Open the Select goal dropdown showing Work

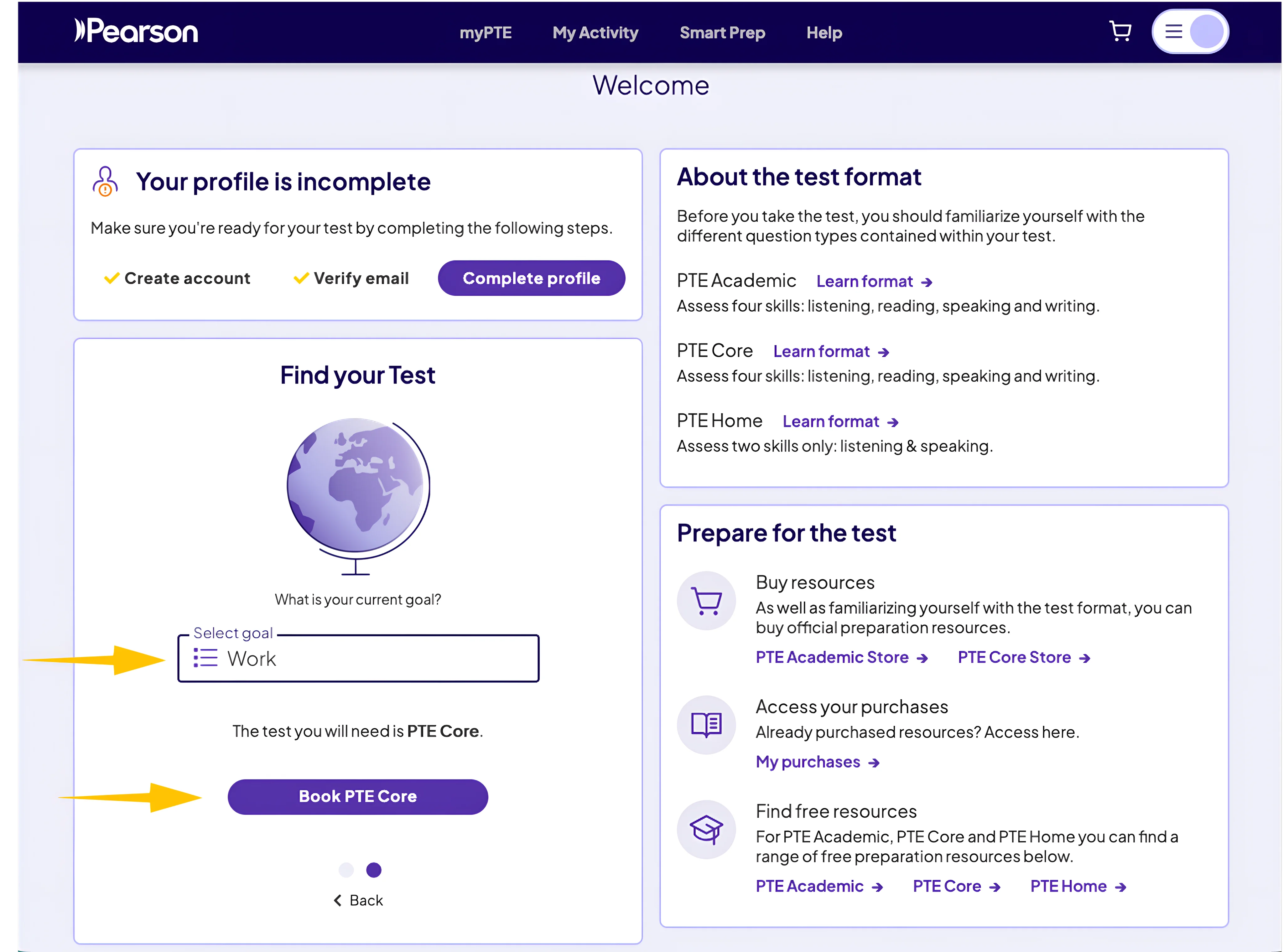click(x=358, y=658)
